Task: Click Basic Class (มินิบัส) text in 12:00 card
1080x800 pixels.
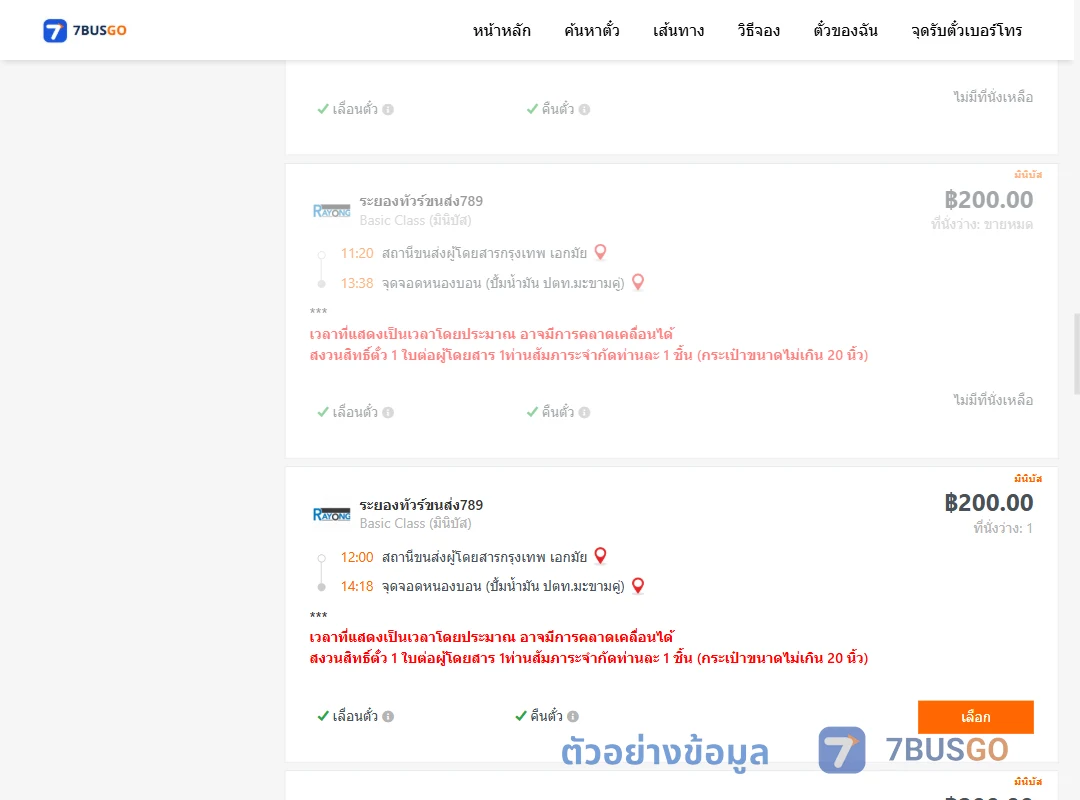Action: [415, 524]
